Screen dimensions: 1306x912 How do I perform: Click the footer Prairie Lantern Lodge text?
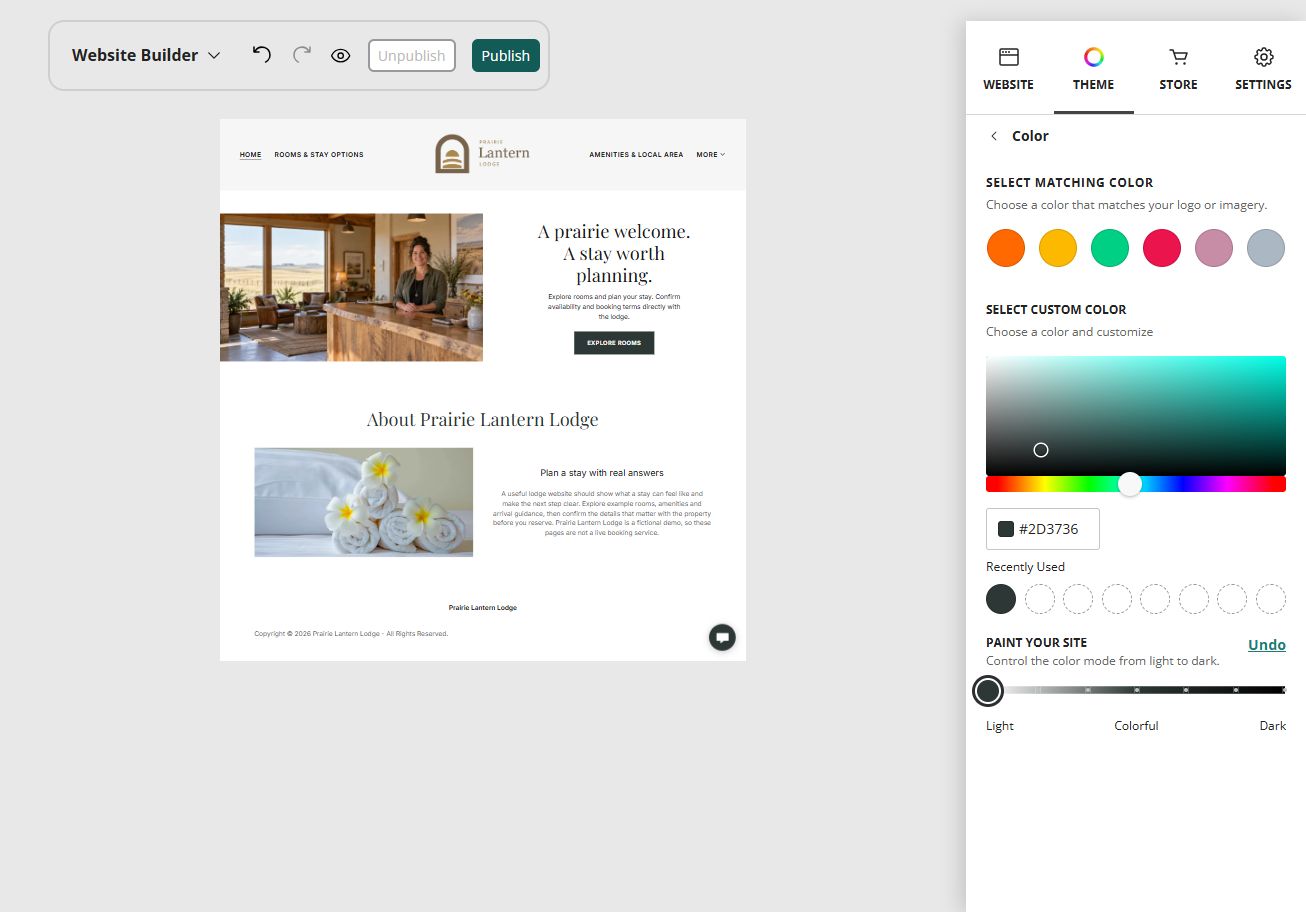(x=483, y=608)
